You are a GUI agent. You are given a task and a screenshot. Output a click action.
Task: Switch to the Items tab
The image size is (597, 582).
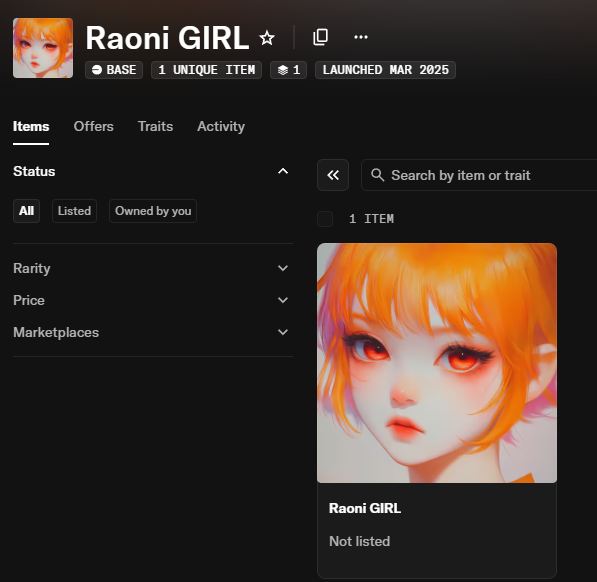click(31, 126)
